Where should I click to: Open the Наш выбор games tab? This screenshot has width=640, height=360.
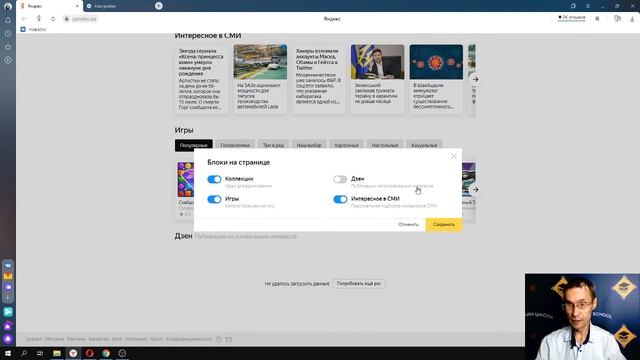(309, 145)
